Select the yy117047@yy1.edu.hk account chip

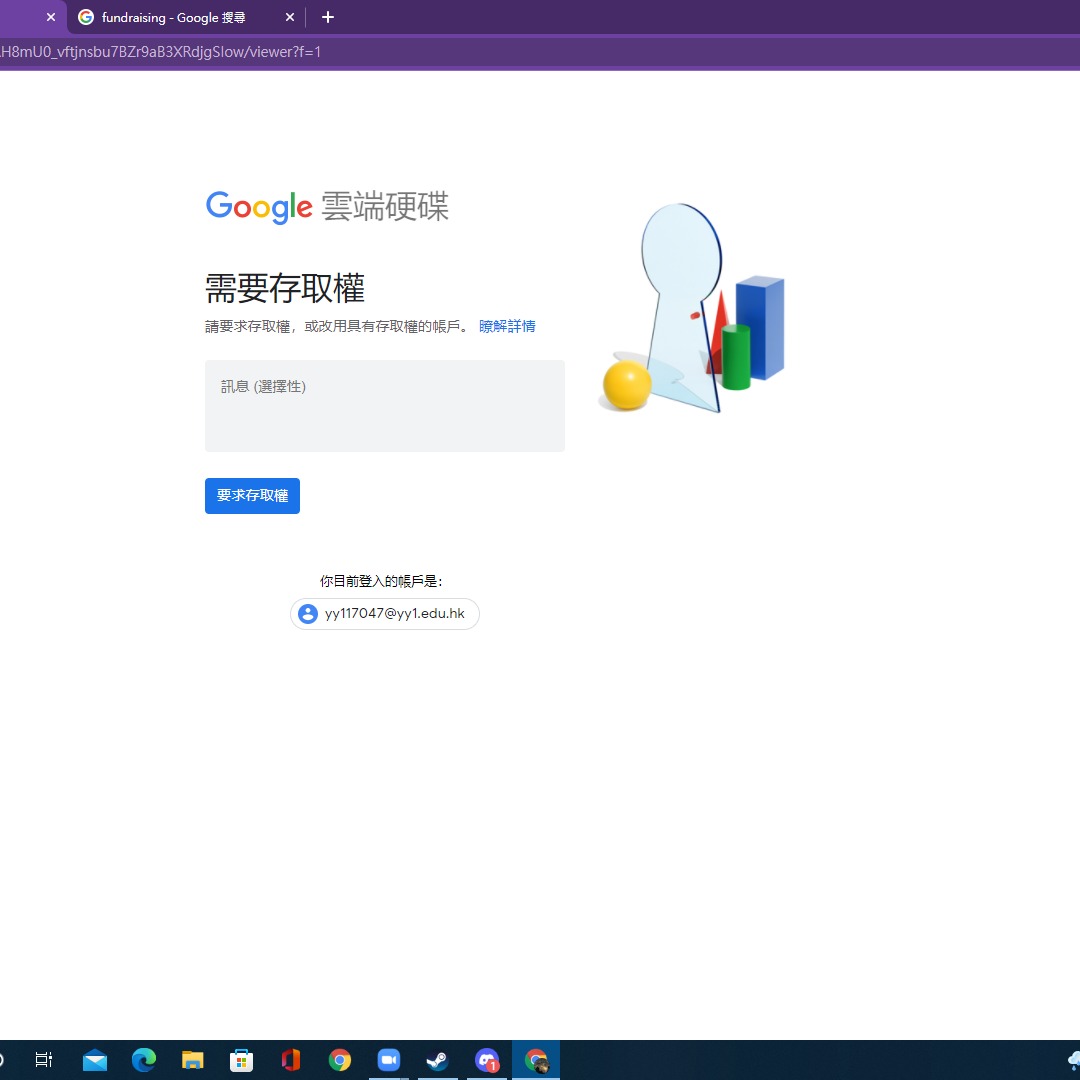(x=384, y=614)
